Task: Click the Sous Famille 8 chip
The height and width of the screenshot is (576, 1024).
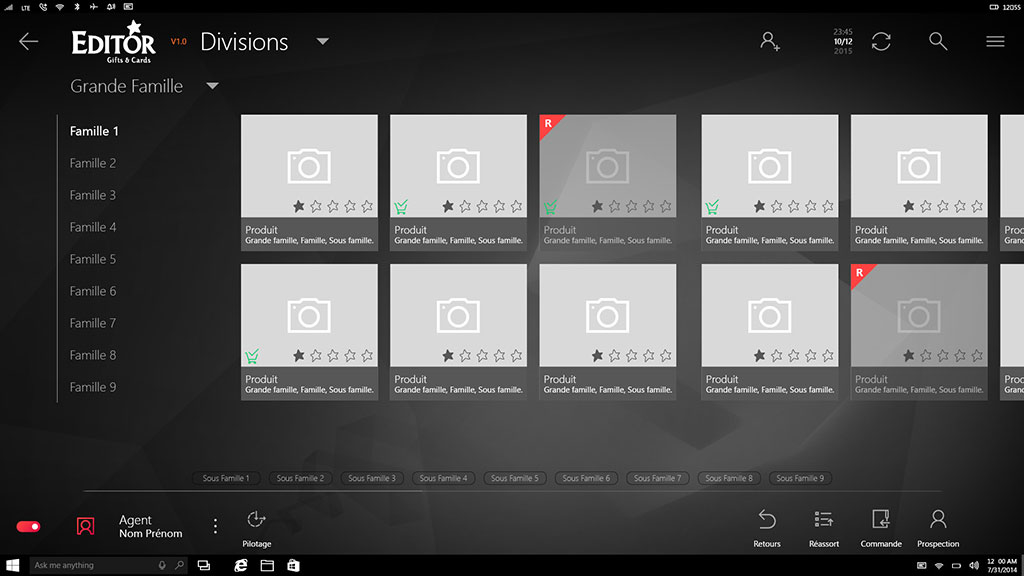Action: point(729,478)
